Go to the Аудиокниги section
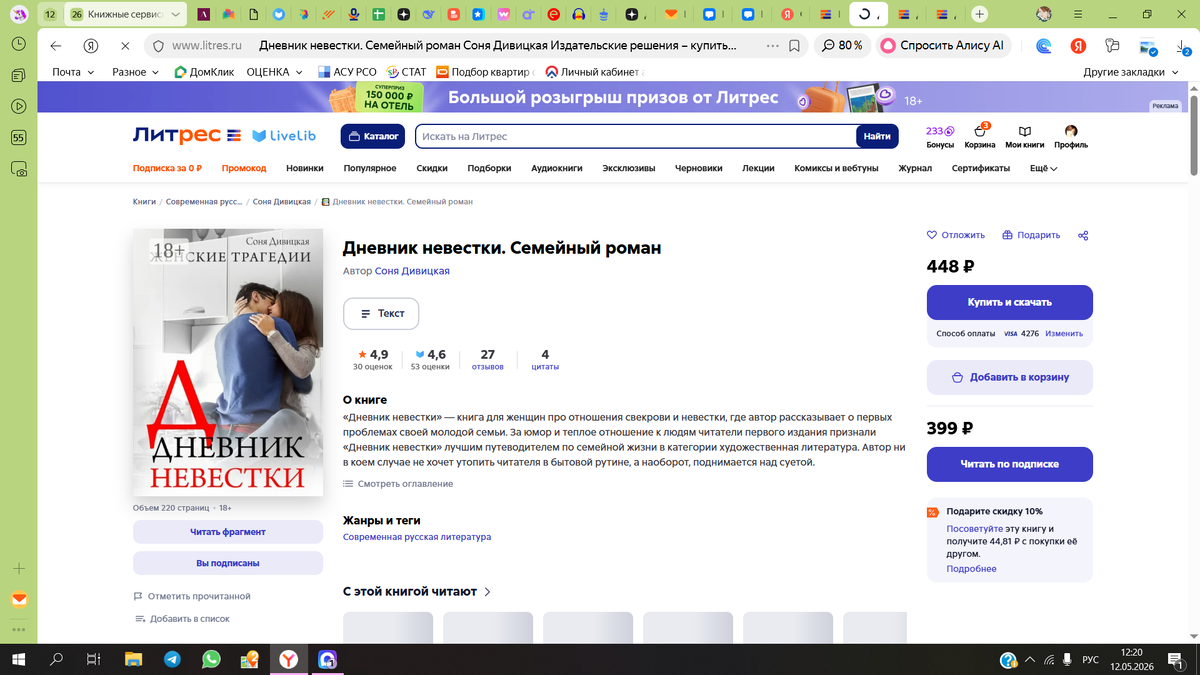The image size is (1200, 675). (557, 169)
